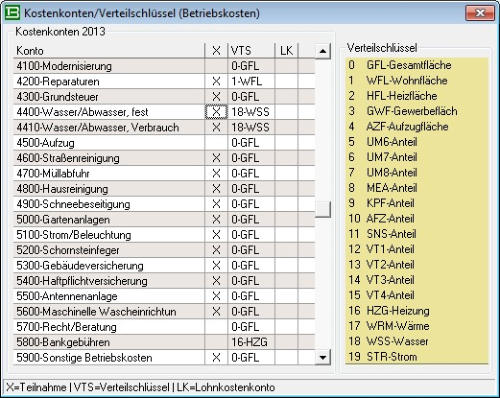Select account row 4700-Müllabfuhr
This screenshot has width=500, height=398.
[x=164, y=173]
